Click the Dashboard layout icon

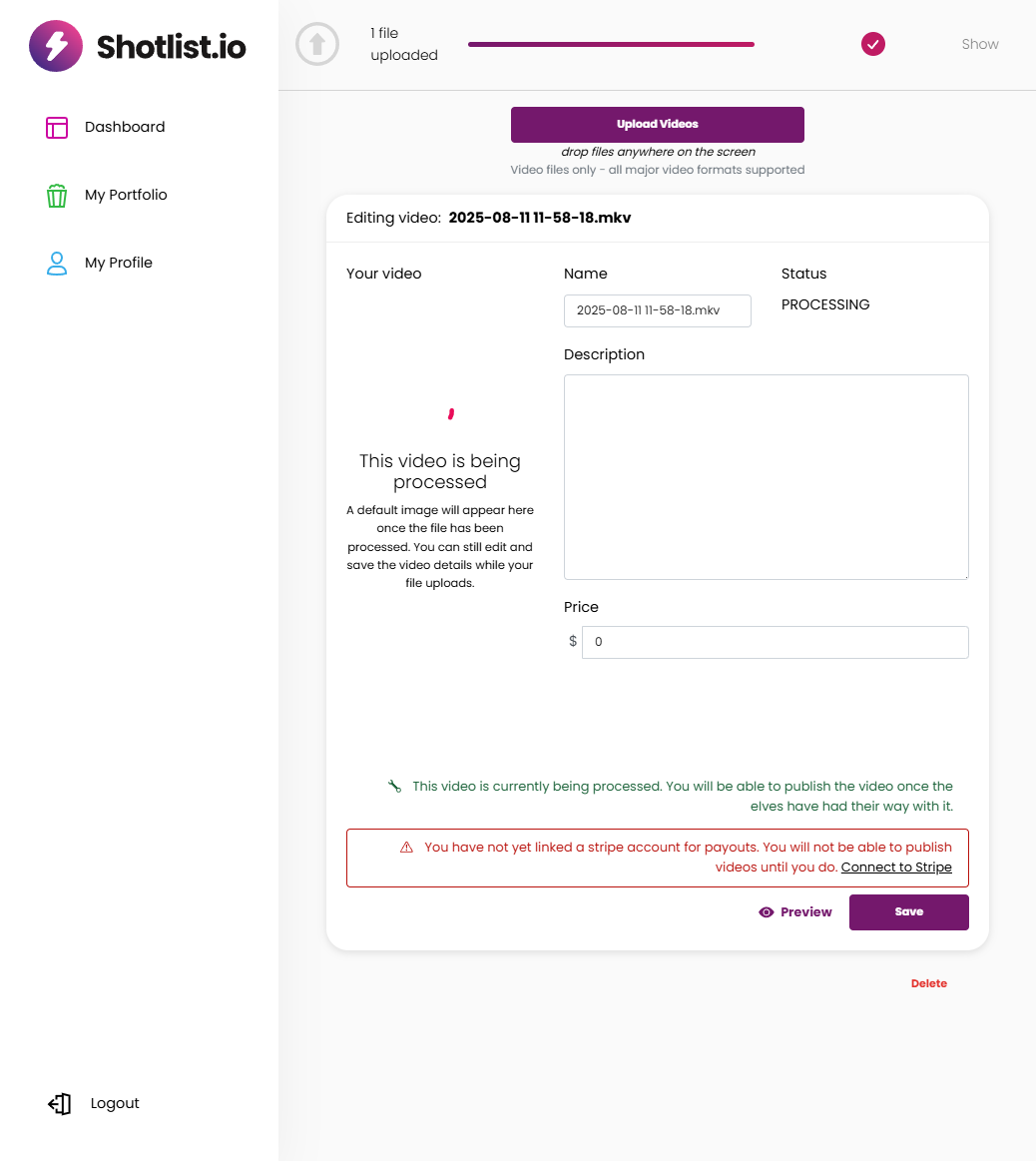point(57,127)
